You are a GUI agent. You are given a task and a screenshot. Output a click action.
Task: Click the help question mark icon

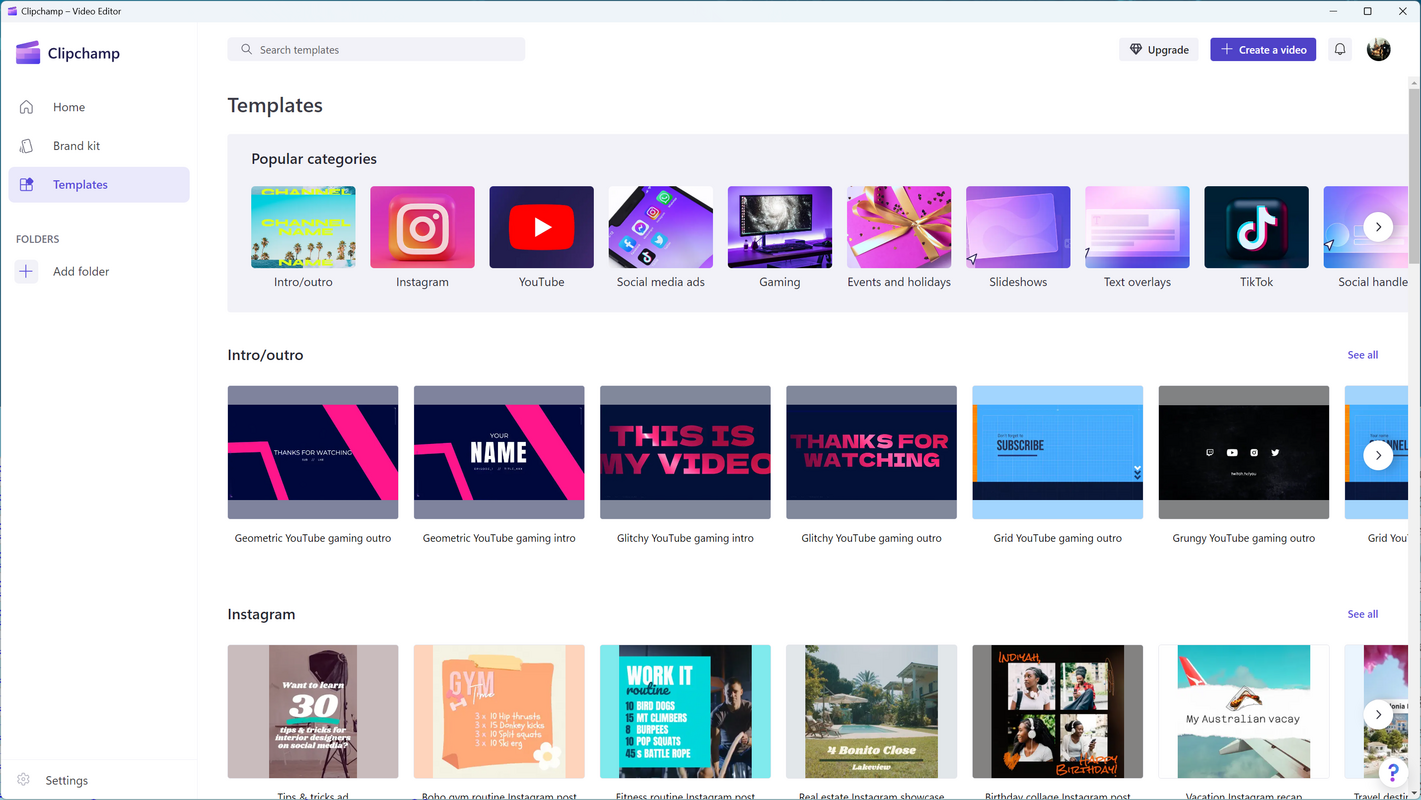tap(1393, 772)
